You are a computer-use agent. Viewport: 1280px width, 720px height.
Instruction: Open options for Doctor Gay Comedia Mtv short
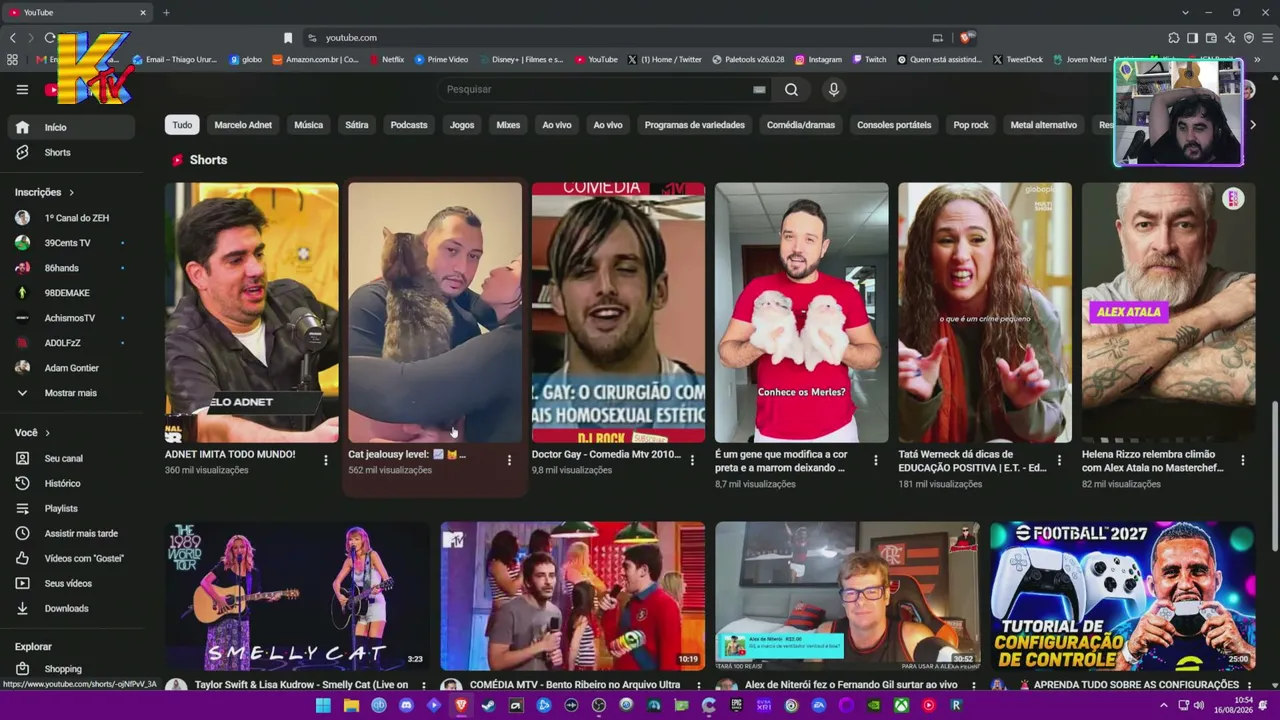tap(692, 460)
